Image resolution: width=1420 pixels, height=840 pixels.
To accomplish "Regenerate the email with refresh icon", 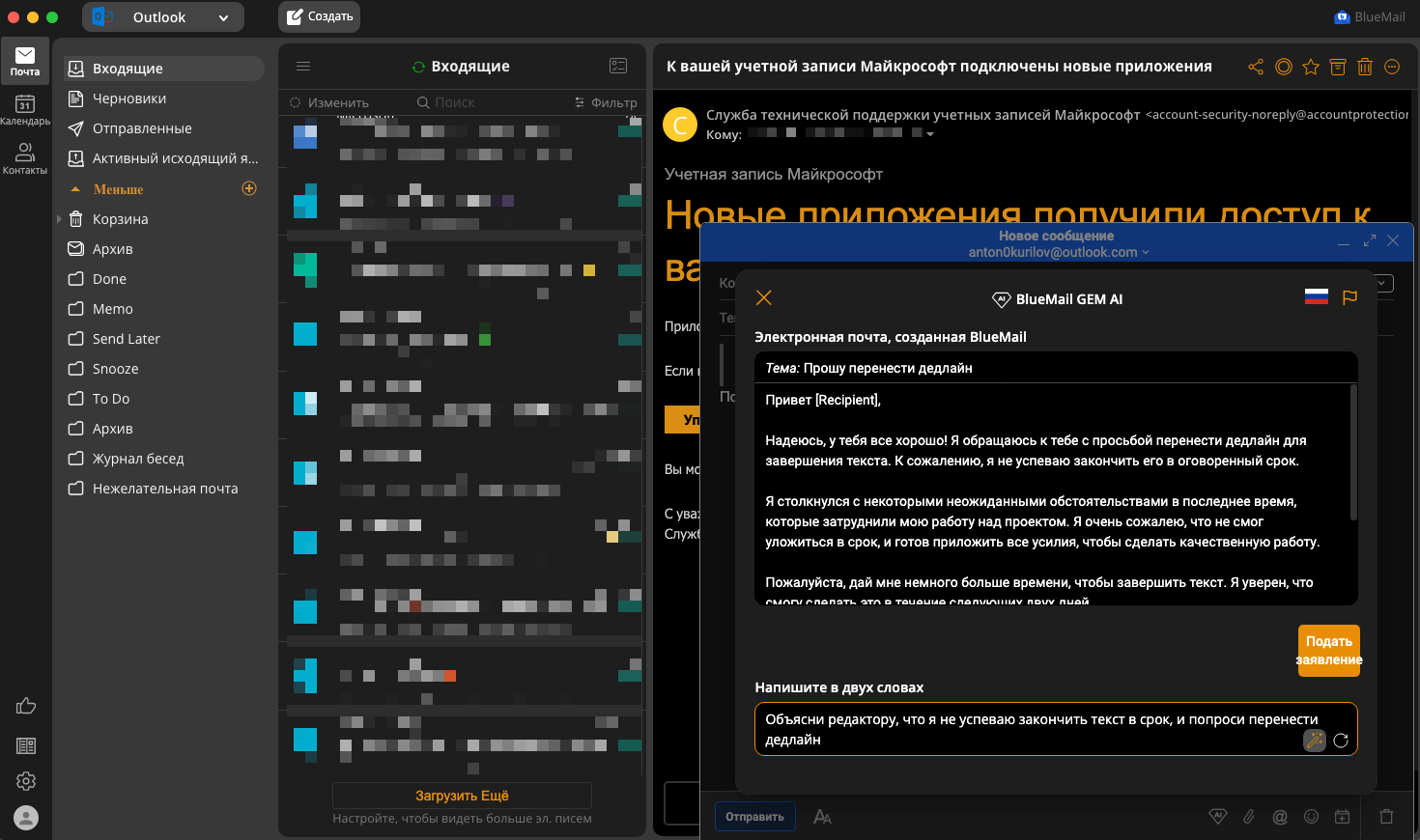I will tap(1341, 741).
